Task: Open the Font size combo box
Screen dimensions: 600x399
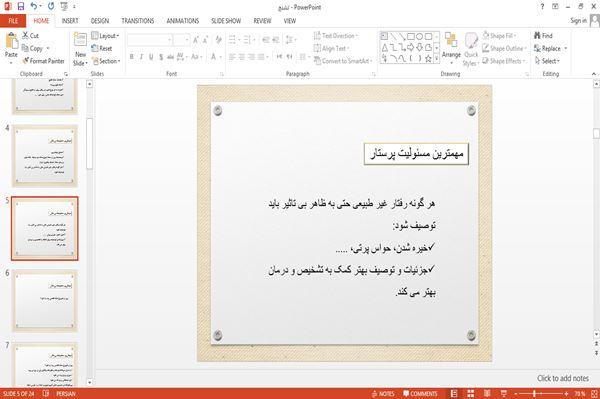Action: (181, 40)
